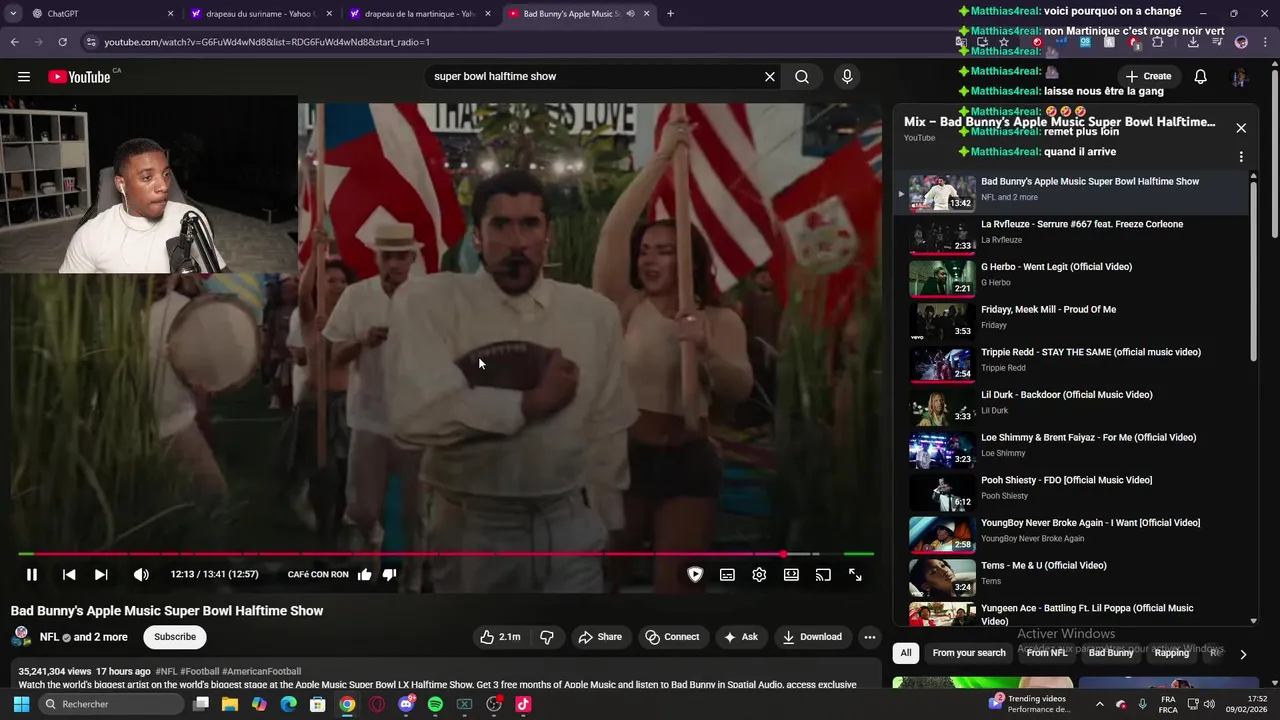
Task: Show hidden system tray icons chevron
Action: click(1099, 704)
